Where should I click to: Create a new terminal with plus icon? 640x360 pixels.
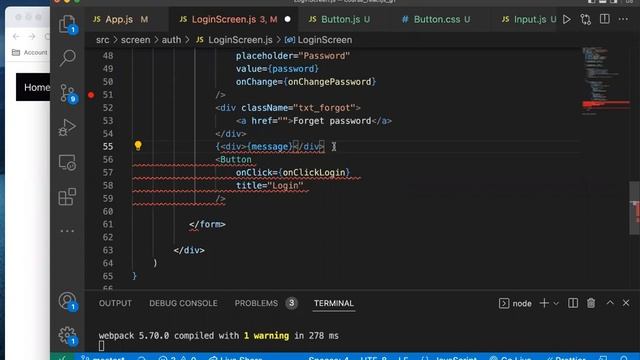coord(544,303)
